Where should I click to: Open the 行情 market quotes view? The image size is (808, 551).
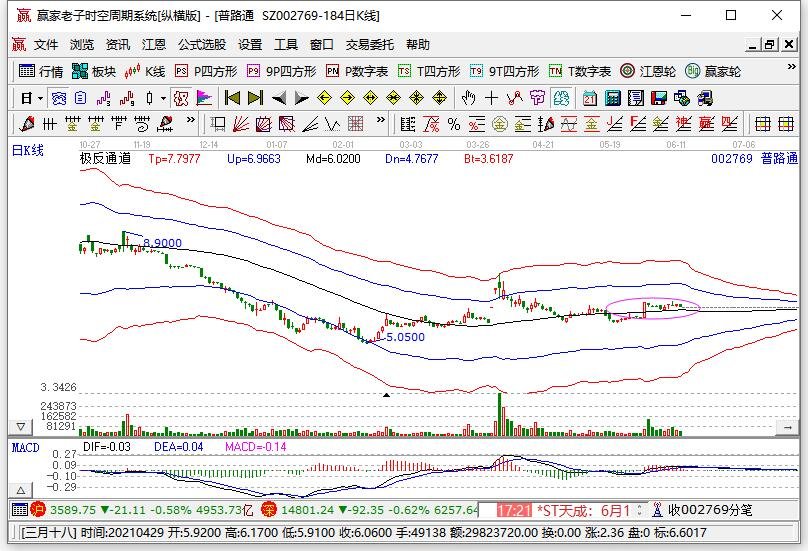[40, 72]
